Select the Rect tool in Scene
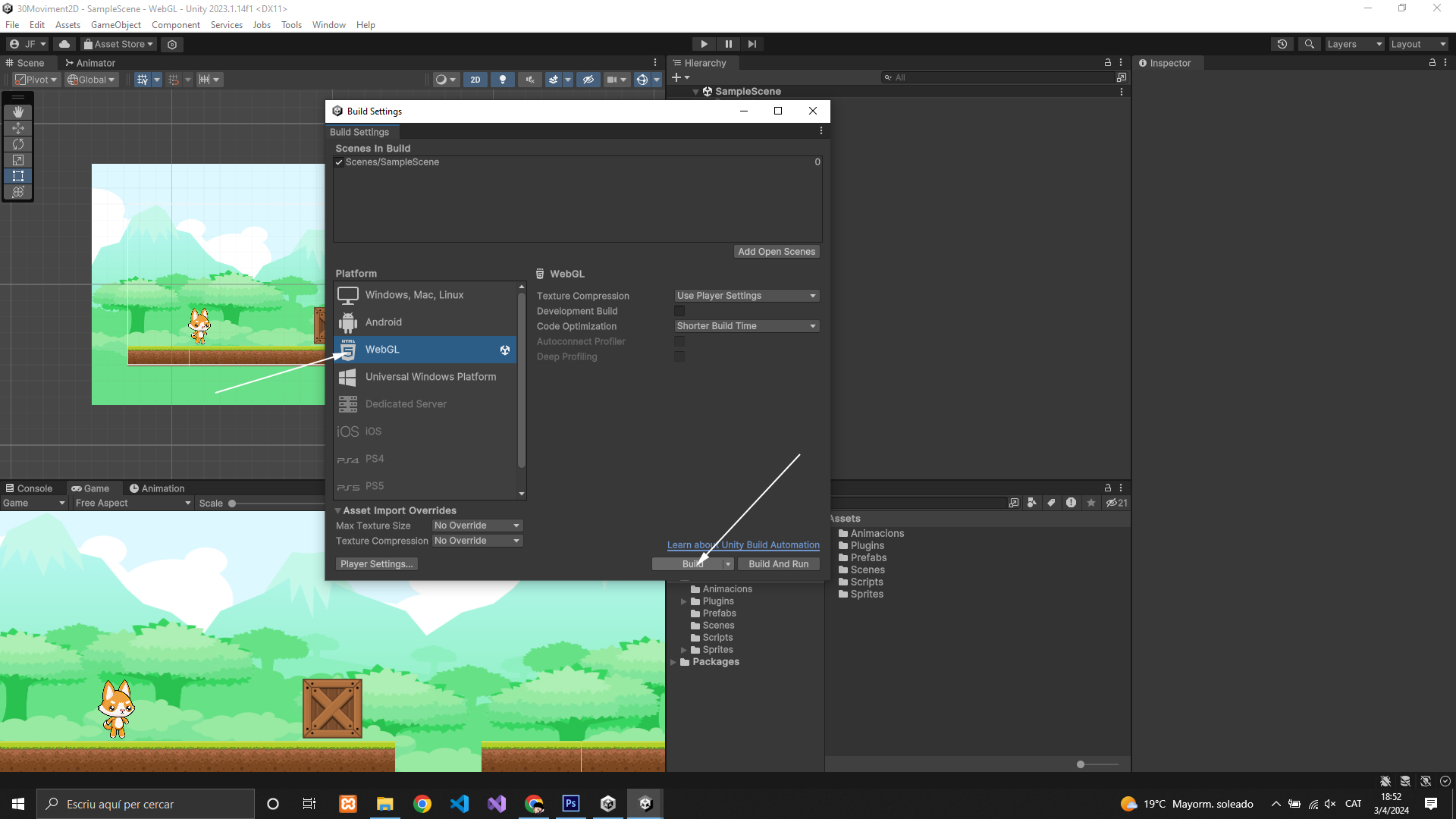Image resolution: width=1456 pixels, height=819 pixels. 18,176
